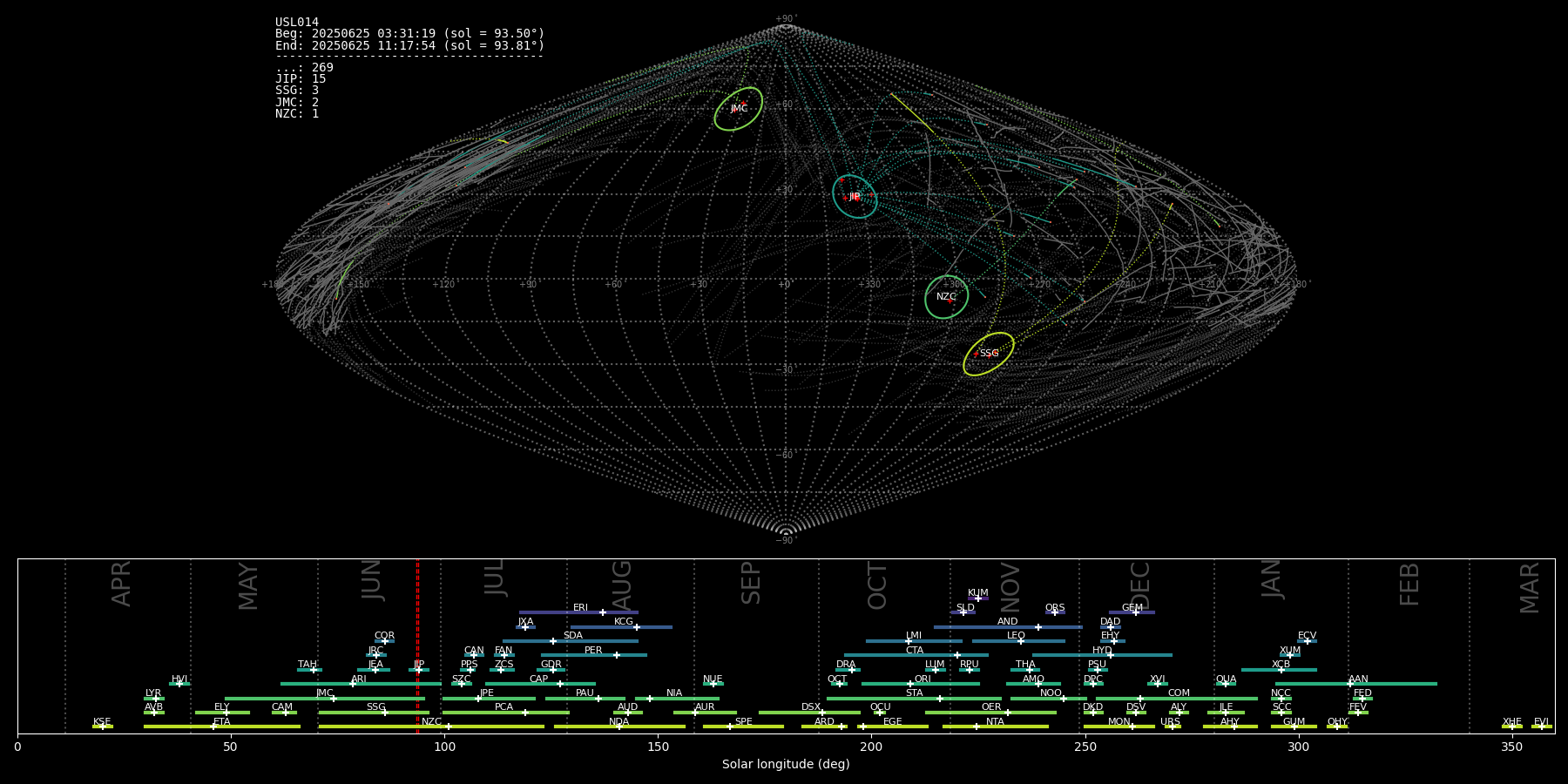Click the JIP radiant label on sky map
1568x784 pixels.
[855, 197]
